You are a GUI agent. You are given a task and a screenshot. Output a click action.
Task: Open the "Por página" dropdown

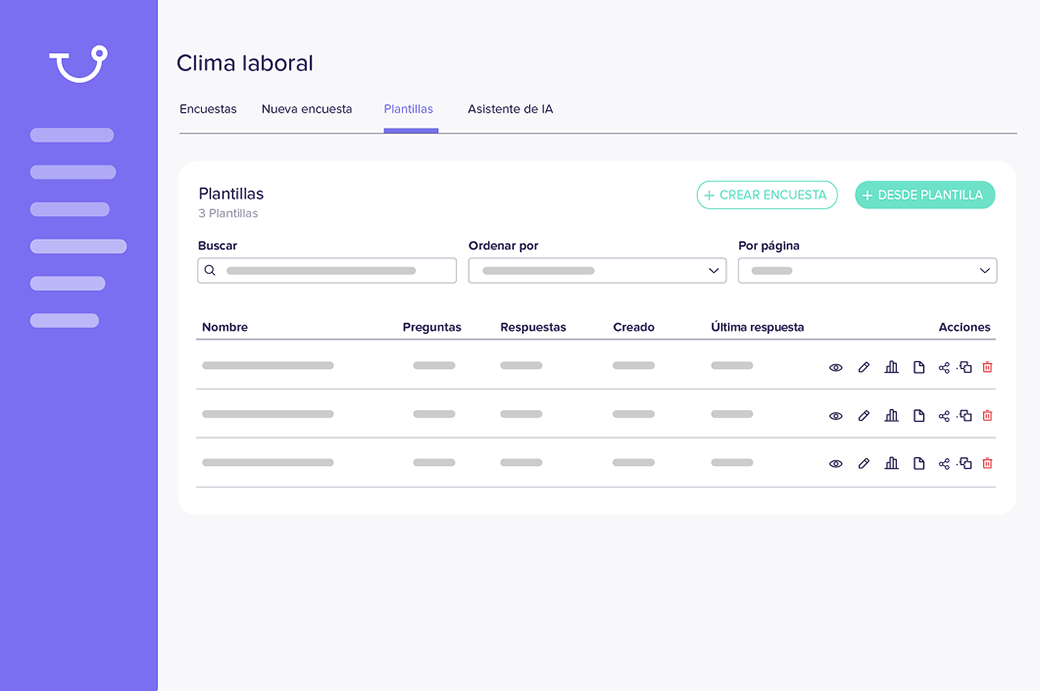(x=867, y=271)
